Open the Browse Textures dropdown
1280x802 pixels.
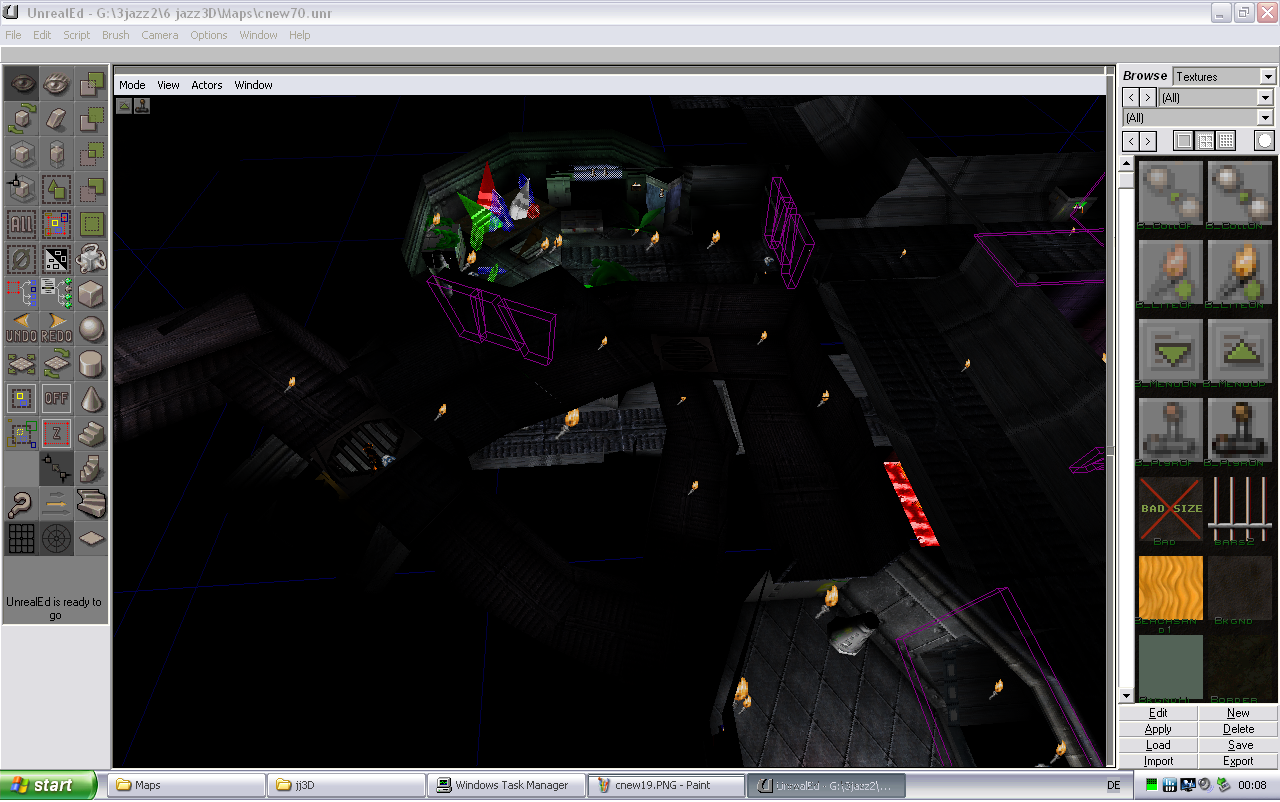[x=1268, y=77]
